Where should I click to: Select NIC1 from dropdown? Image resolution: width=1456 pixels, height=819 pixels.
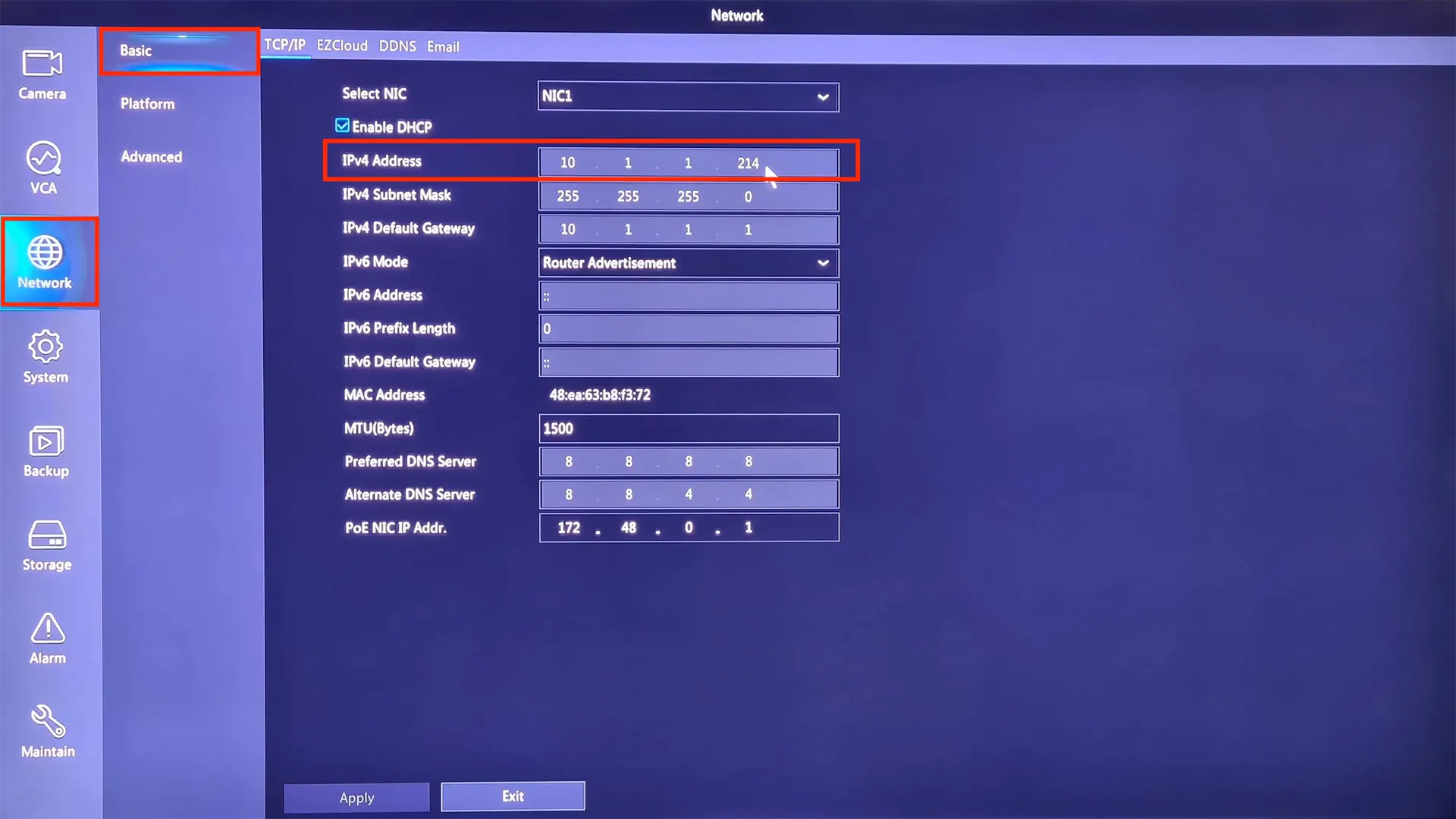click(x=687, y=95)
